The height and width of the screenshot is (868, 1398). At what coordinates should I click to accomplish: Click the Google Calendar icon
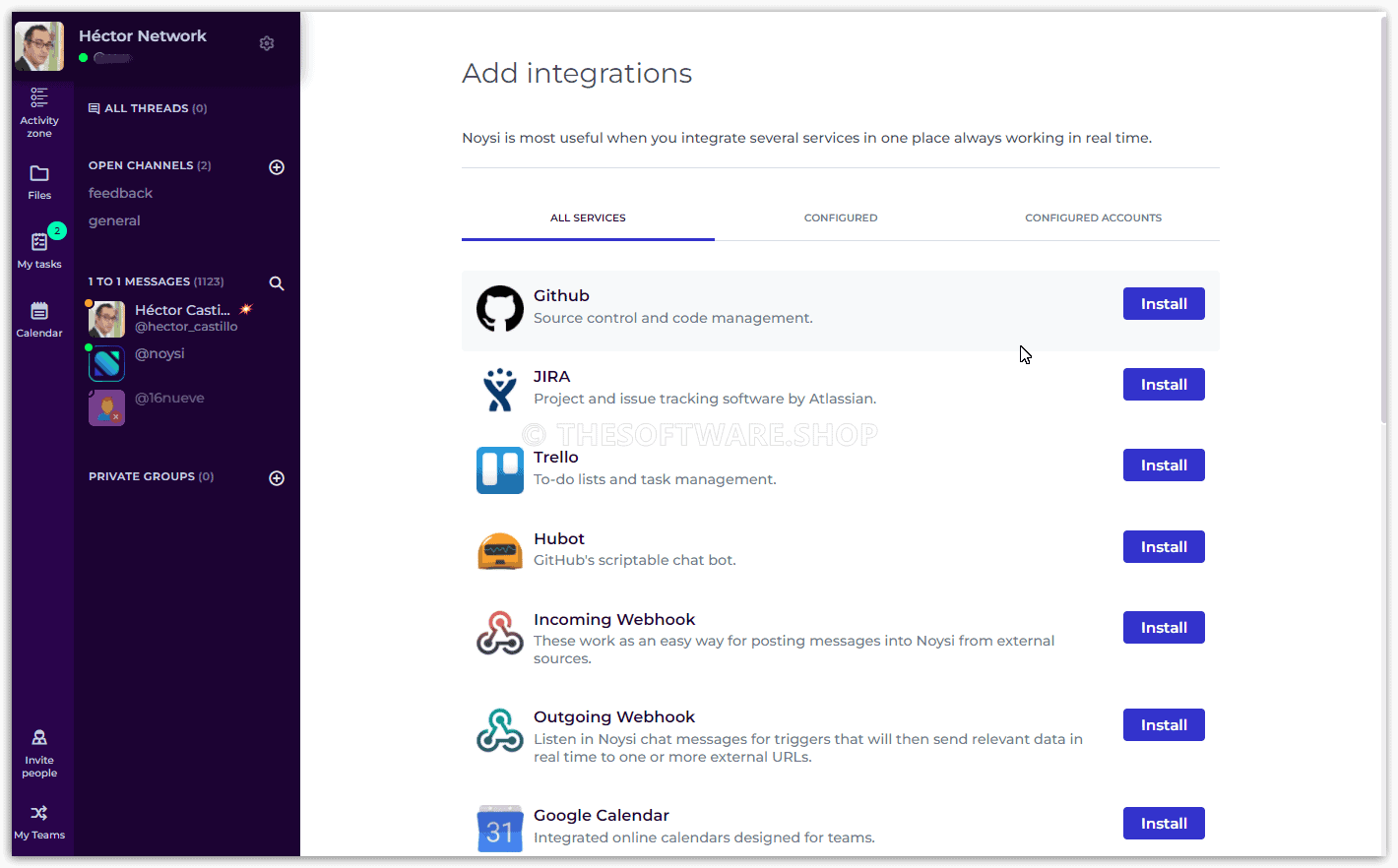pyautogui.click(x=500, y=829)
